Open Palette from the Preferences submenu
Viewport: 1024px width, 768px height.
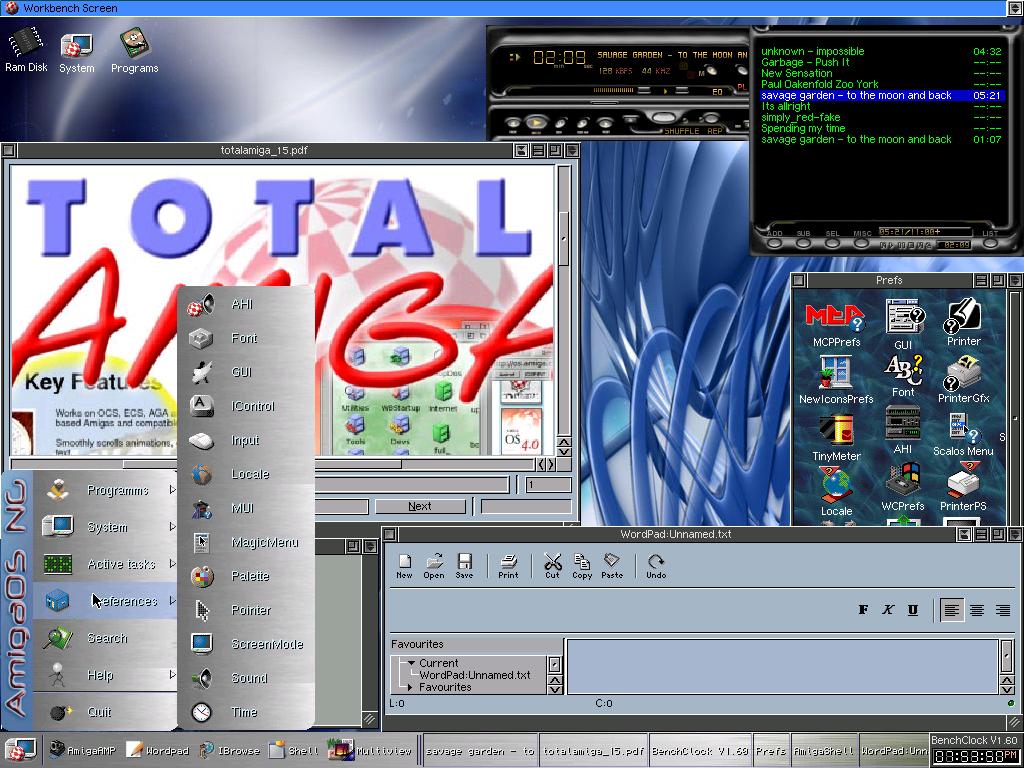tap(246, 576)
